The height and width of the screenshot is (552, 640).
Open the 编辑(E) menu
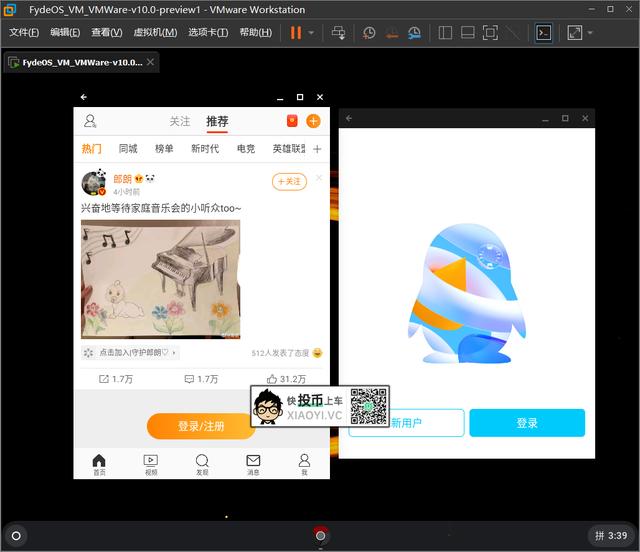point(65,32)
